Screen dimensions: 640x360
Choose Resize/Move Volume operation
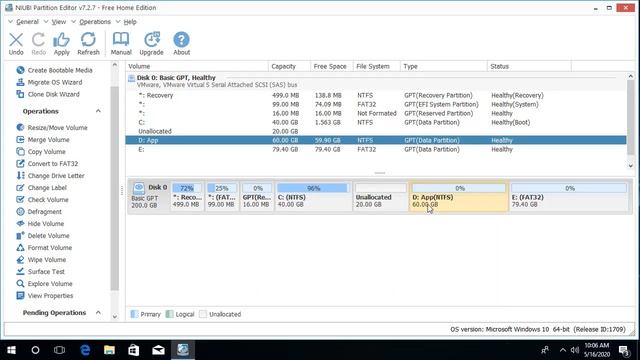52,128
